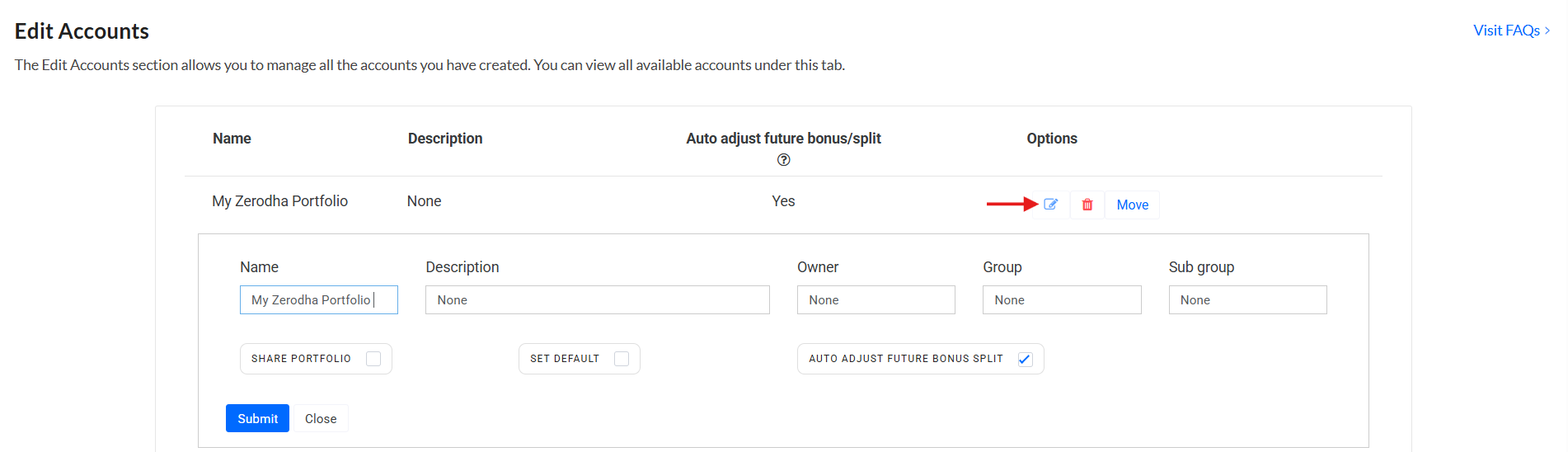Select the My Zerodha Portfolio row name
1568x452 pixels.
(279, 201)
